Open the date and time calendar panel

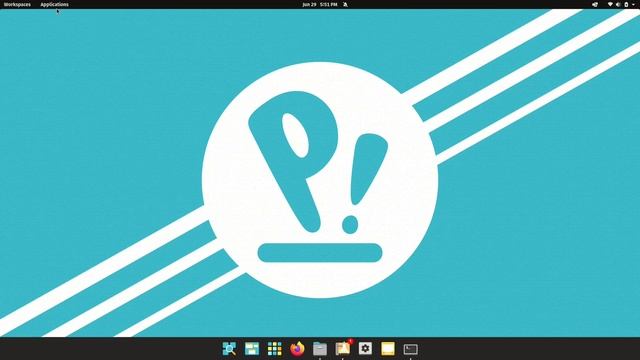320,4
